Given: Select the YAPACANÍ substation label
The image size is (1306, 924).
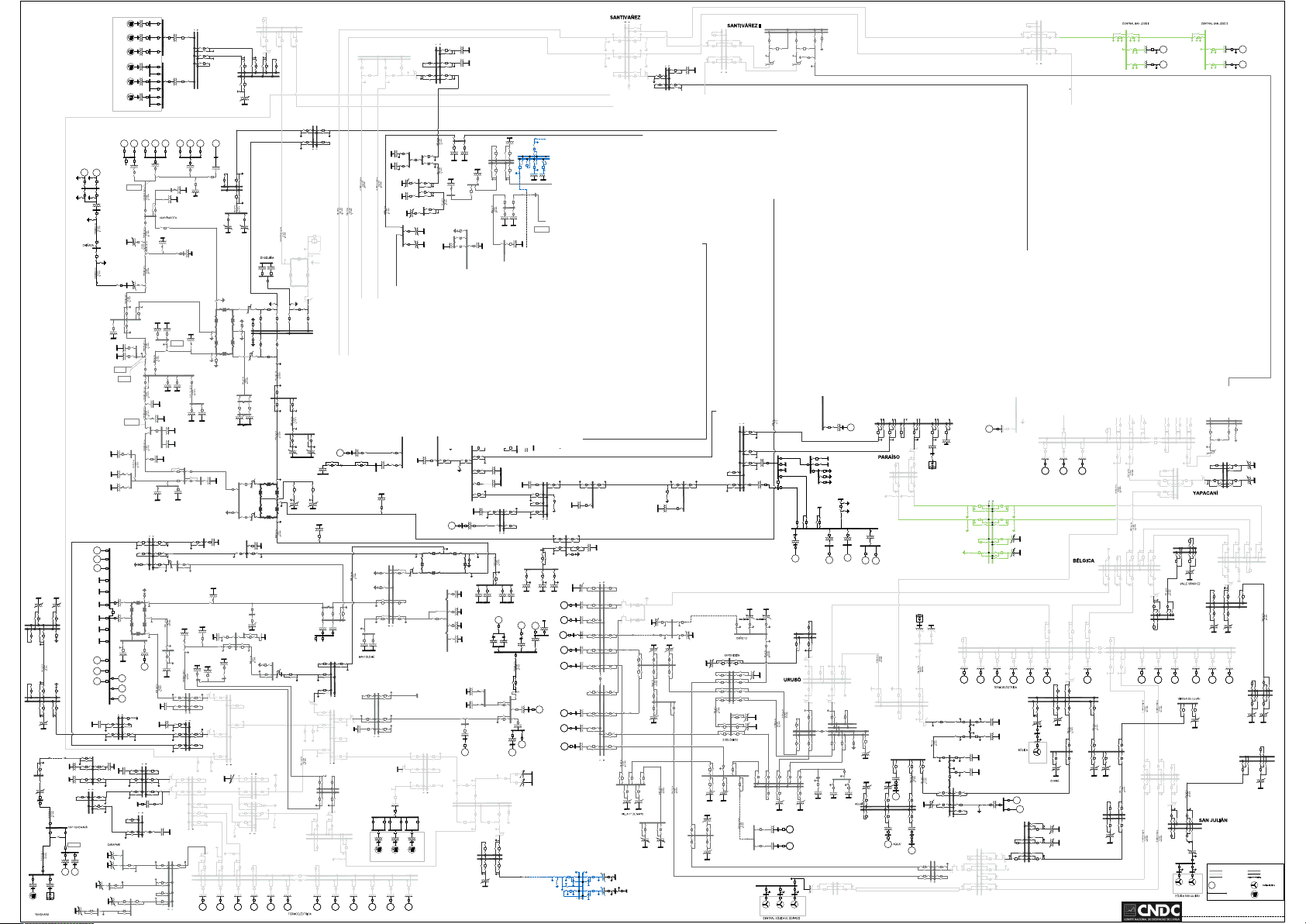Looking at the screenshot, I should click(x=1205, y=493).
